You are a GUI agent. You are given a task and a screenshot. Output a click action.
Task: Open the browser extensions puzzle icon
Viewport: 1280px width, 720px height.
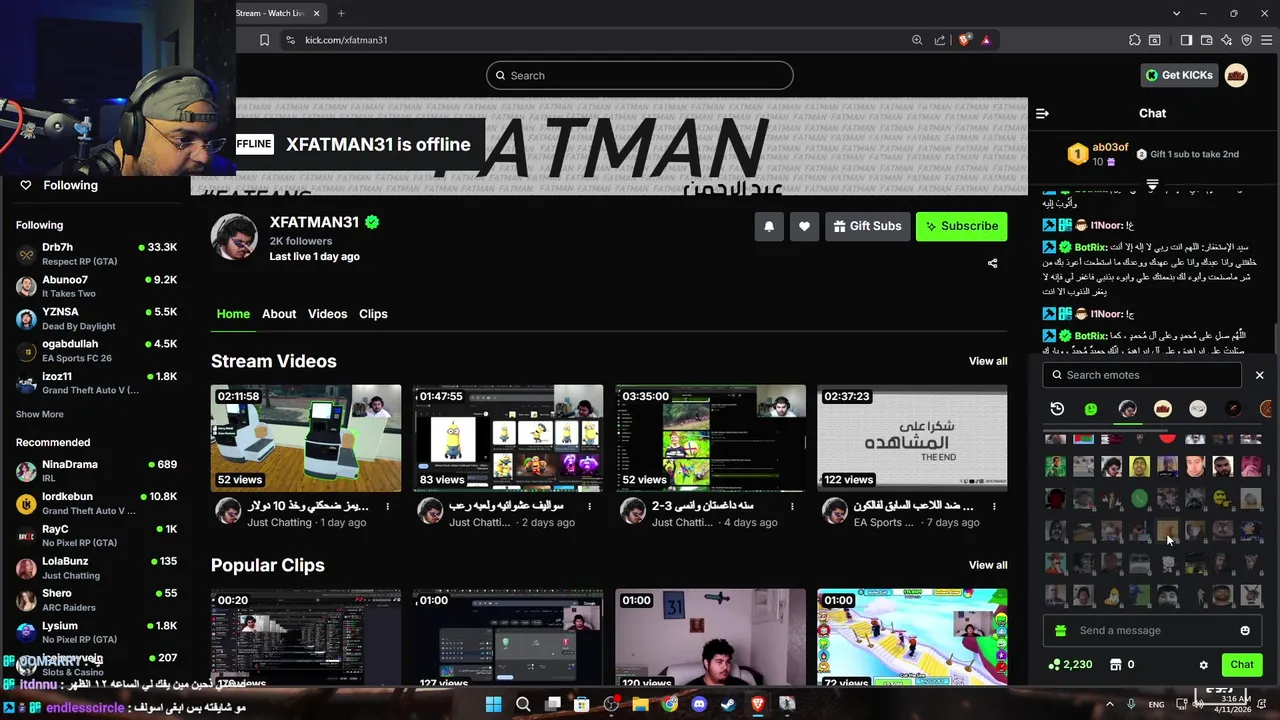[x=1134, y=40]
